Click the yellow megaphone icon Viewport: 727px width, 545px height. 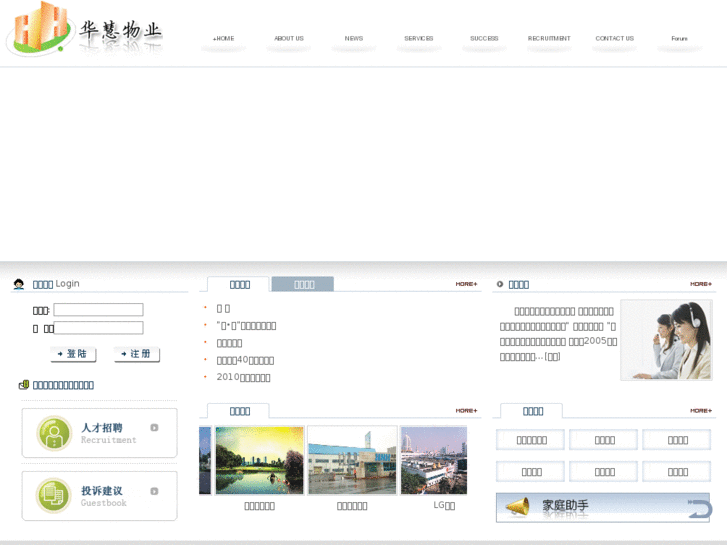(518, 507)
